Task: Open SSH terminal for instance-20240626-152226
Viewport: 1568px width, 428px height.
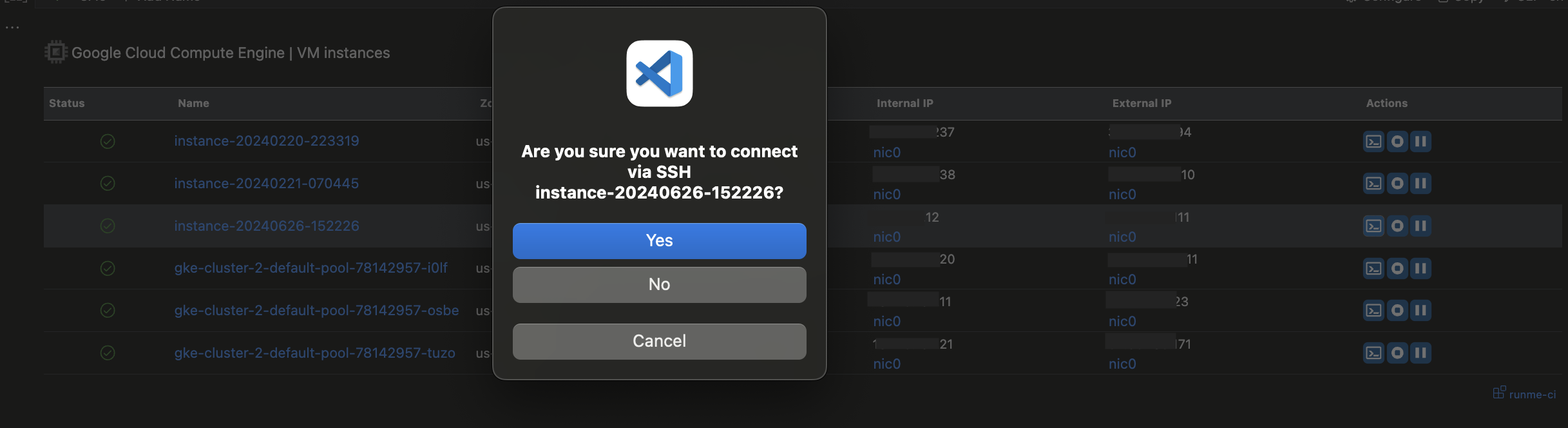Action: pos(1373,226)
